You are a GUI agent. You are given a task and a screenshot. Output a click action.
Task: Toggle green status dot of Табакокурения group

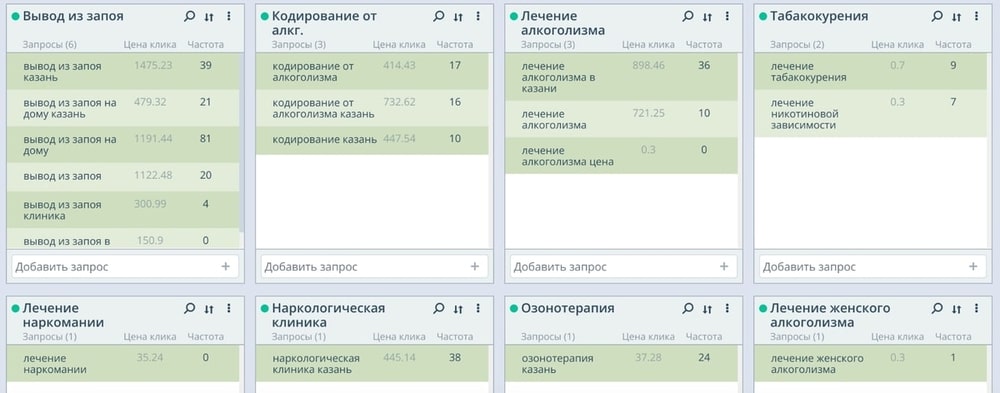click(763, 17)
